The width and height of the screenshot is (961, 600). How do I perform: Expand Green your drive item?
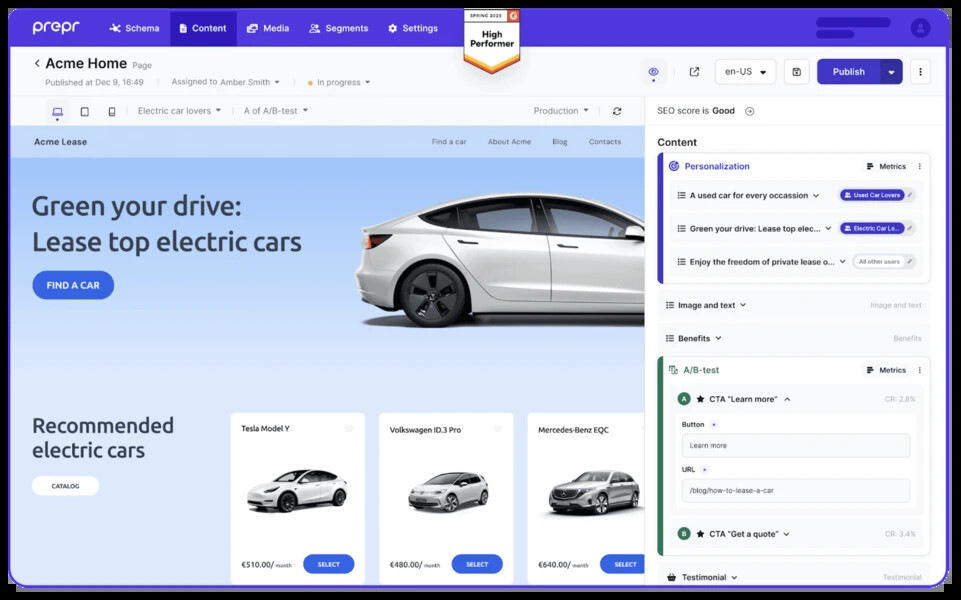click(x=828, y=229)
